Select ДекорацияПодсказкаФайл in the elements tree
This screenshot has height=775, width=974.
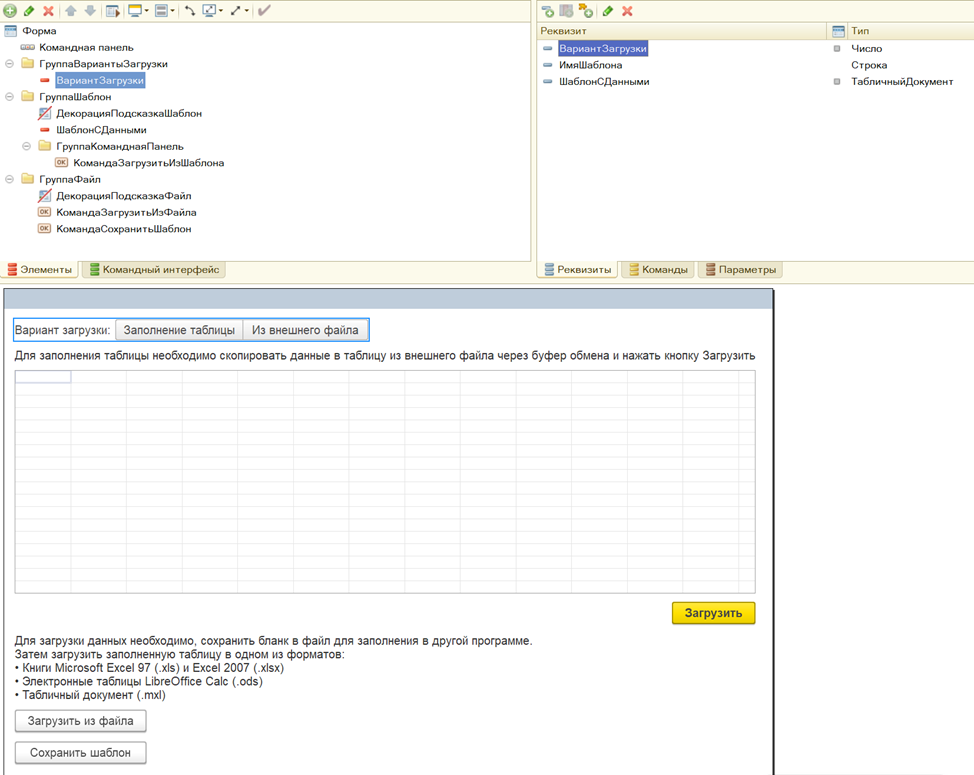click(x=124, y=196)
